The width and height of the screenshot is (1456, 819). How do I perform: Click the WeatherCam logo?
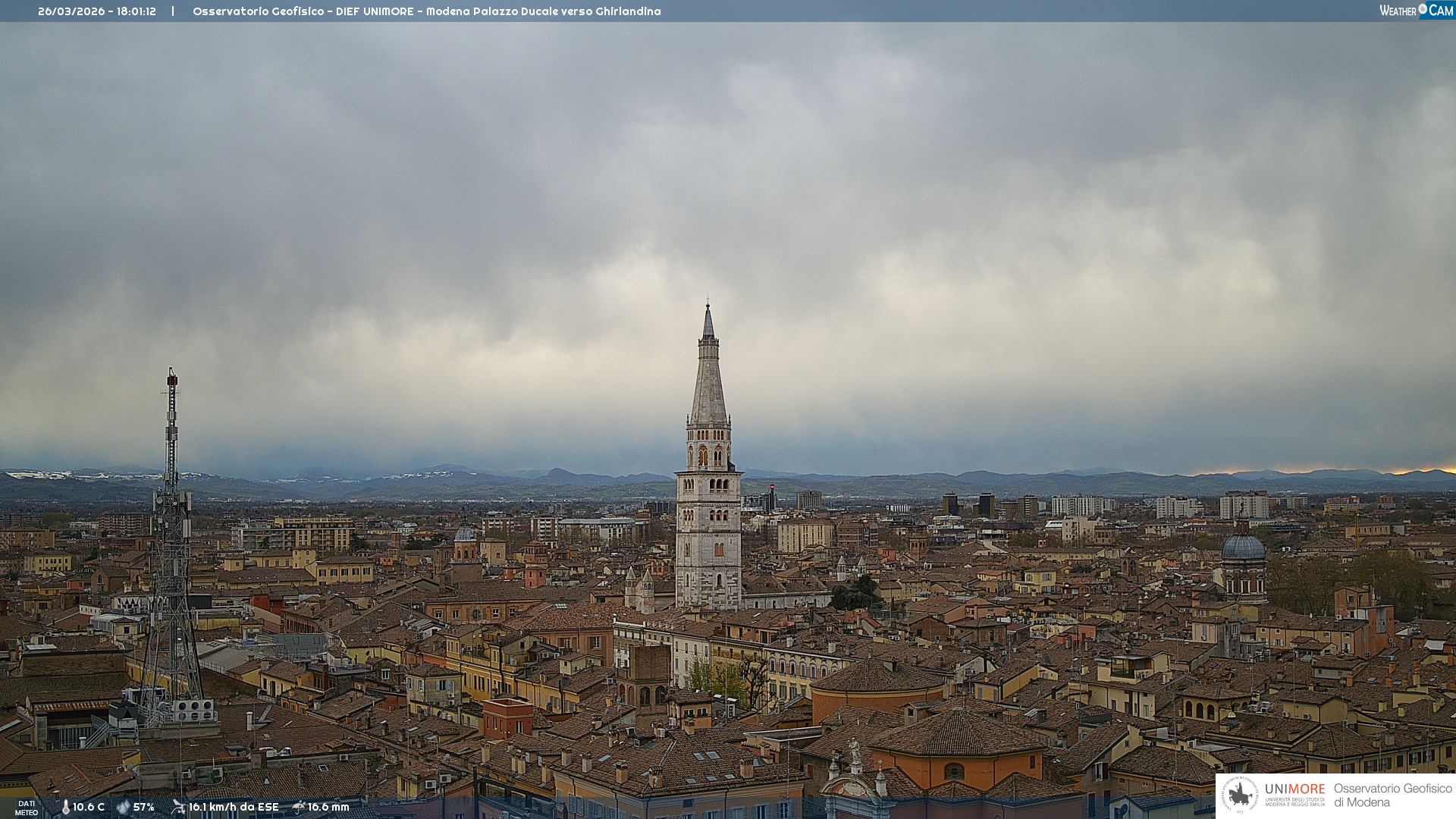coord(1416,11)
